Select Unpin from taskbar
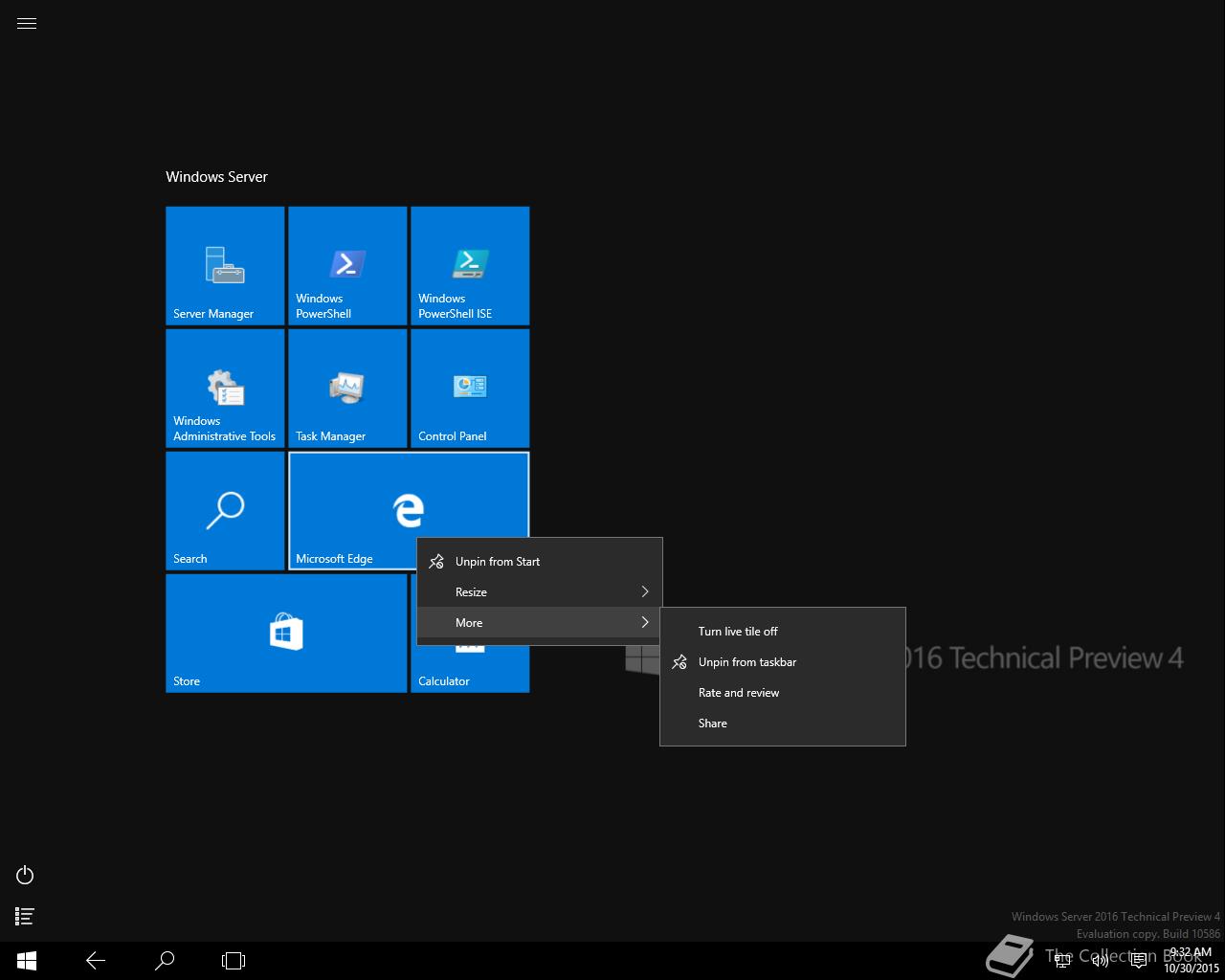The image size is (1225, 980). [x=783, y=662]
